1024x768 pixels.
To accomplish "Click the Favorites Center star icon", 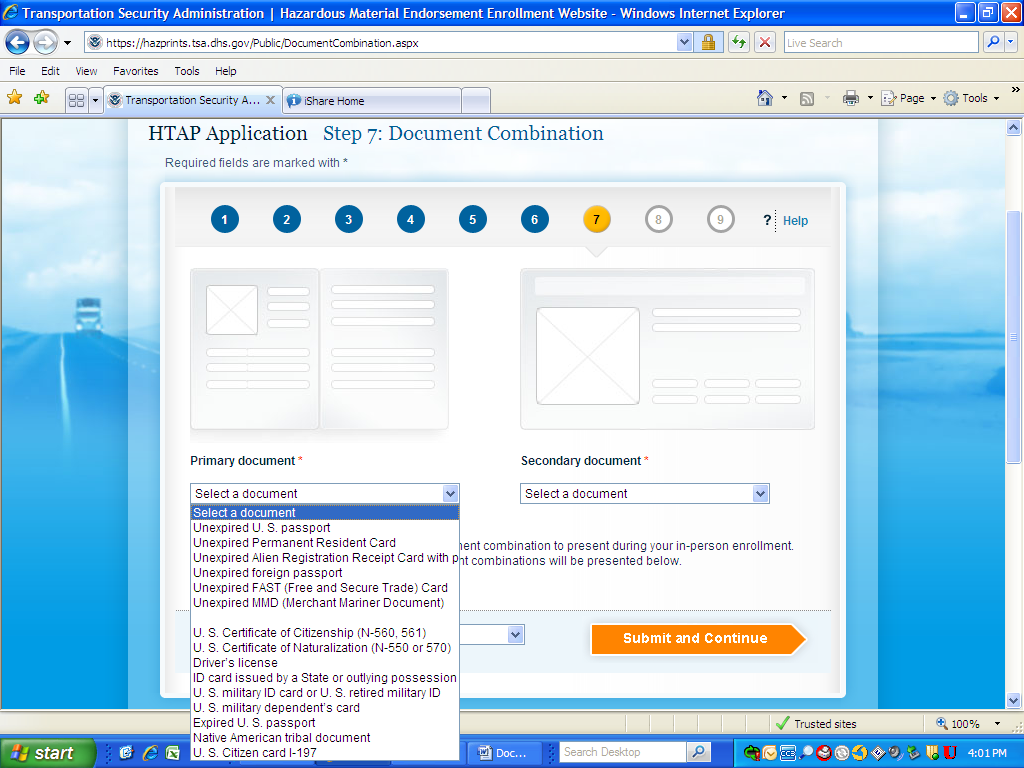I will pyautogui.click(x=15, y=99).
